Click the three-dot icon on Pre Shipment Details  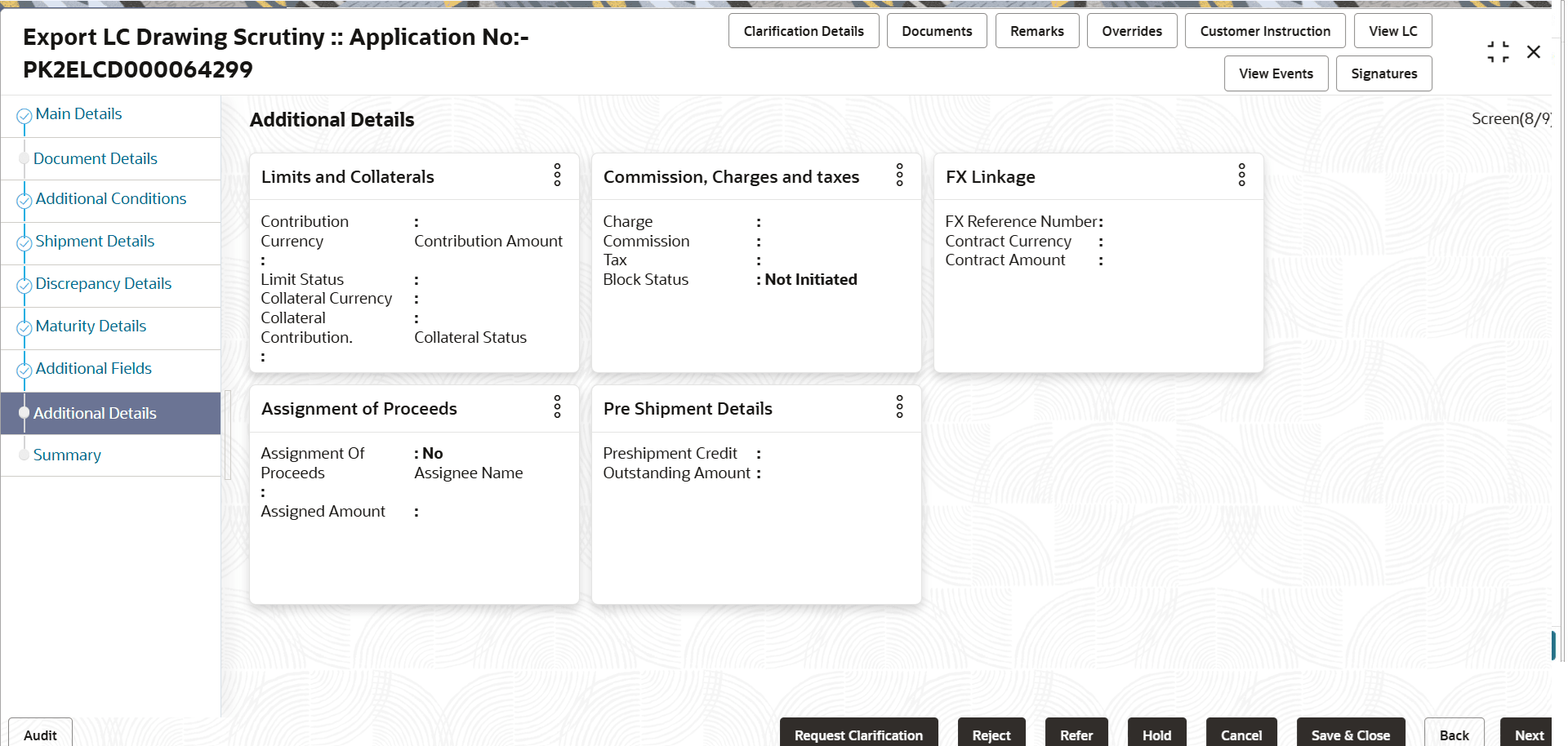pyautogui.click(x=899, y=407)
